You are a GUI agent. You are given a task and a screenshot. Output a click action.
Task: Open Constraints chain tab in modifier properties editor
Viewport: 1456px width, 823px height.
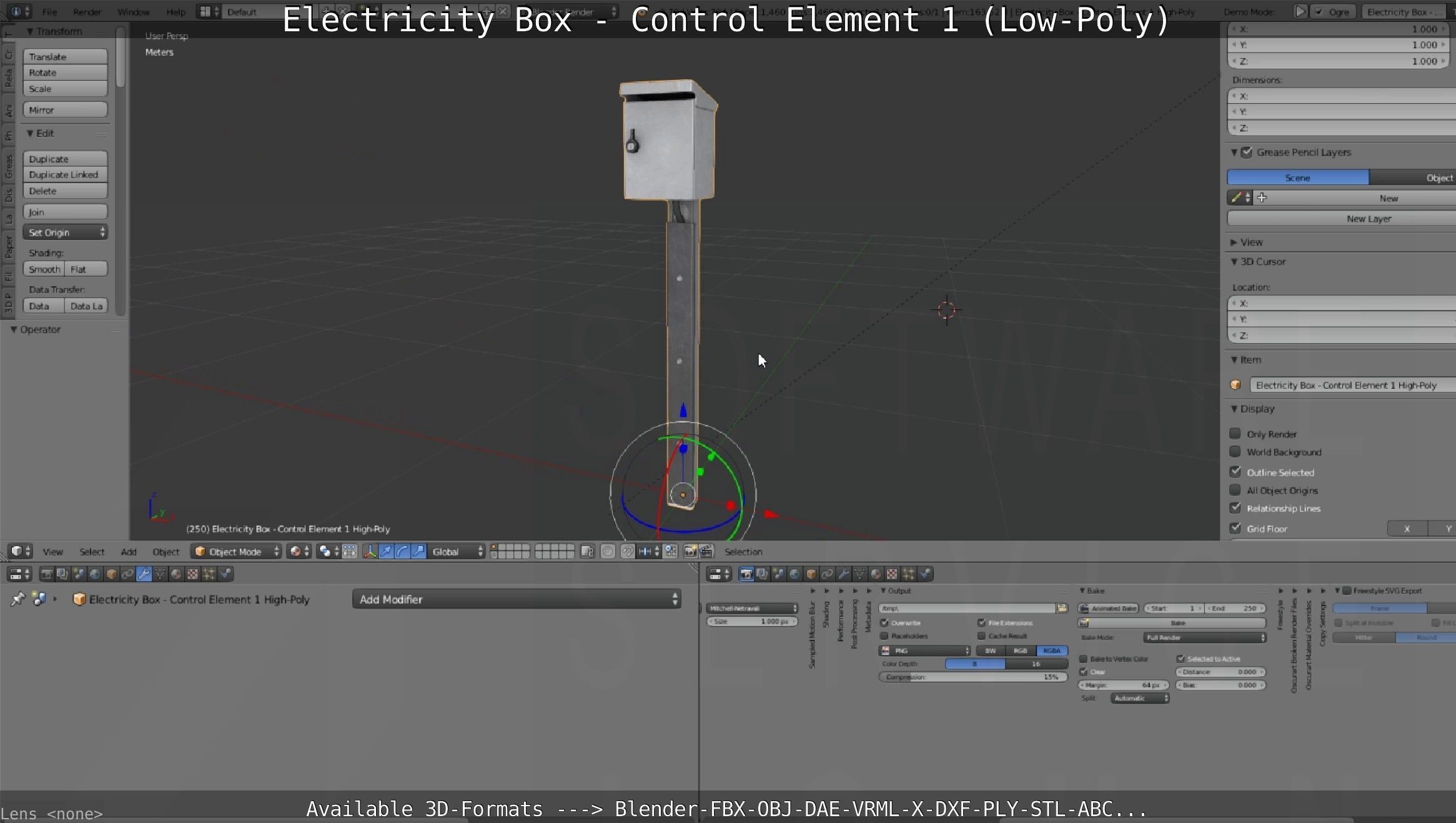(128, 574)
